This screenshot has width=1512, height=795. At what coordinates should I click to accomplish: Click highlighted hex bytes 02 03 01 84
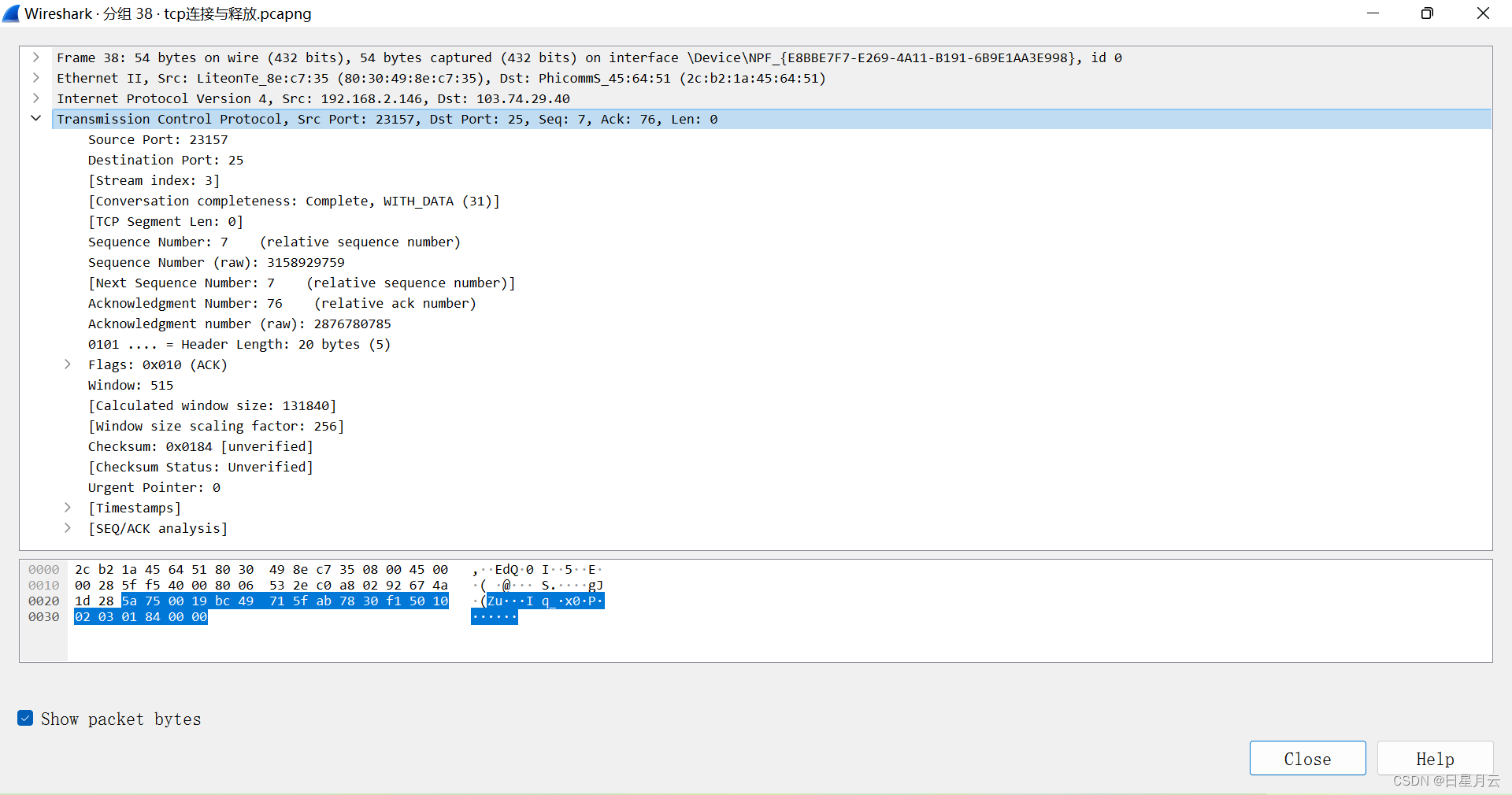[x=118, y=616]
